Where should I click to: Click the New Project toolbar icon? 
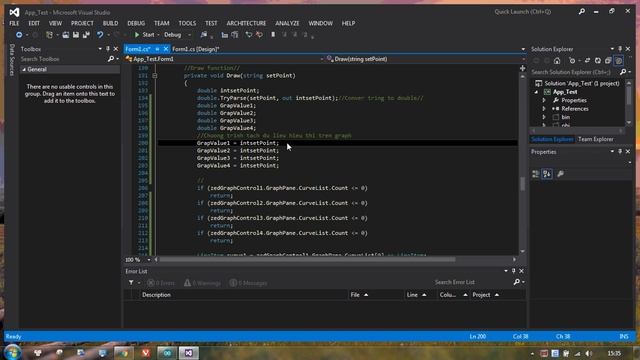(49, 35)
